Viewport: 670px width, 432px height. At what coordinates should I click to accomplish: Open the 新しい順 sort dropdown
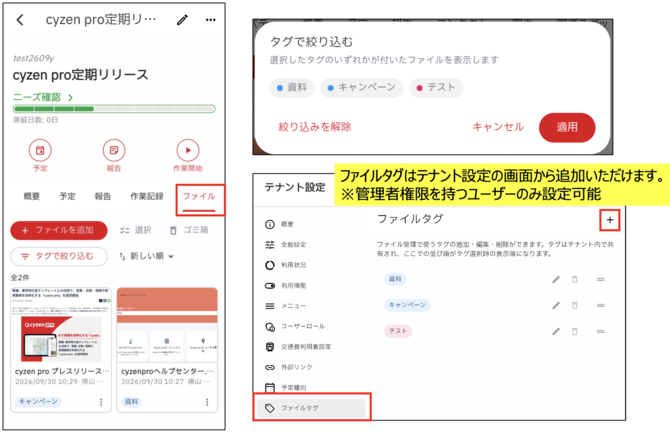point(147,256)
